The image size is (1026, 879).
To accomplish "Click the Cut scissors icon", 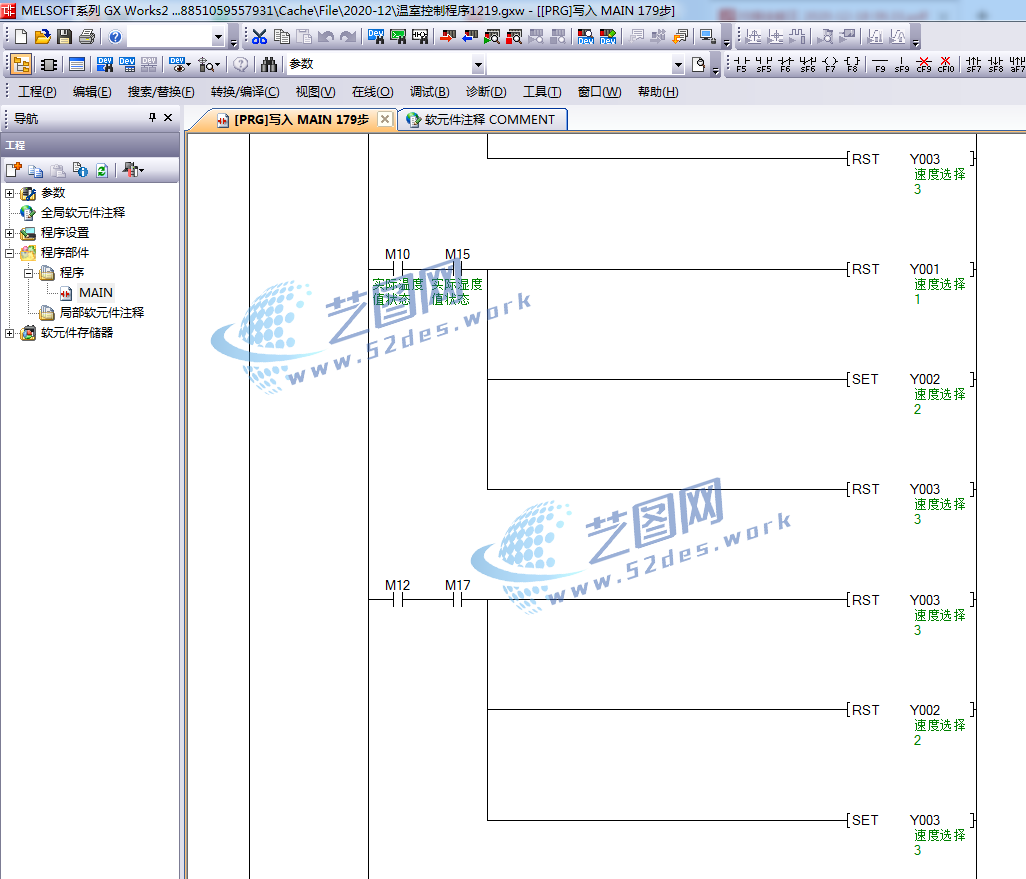I will 260,37.
